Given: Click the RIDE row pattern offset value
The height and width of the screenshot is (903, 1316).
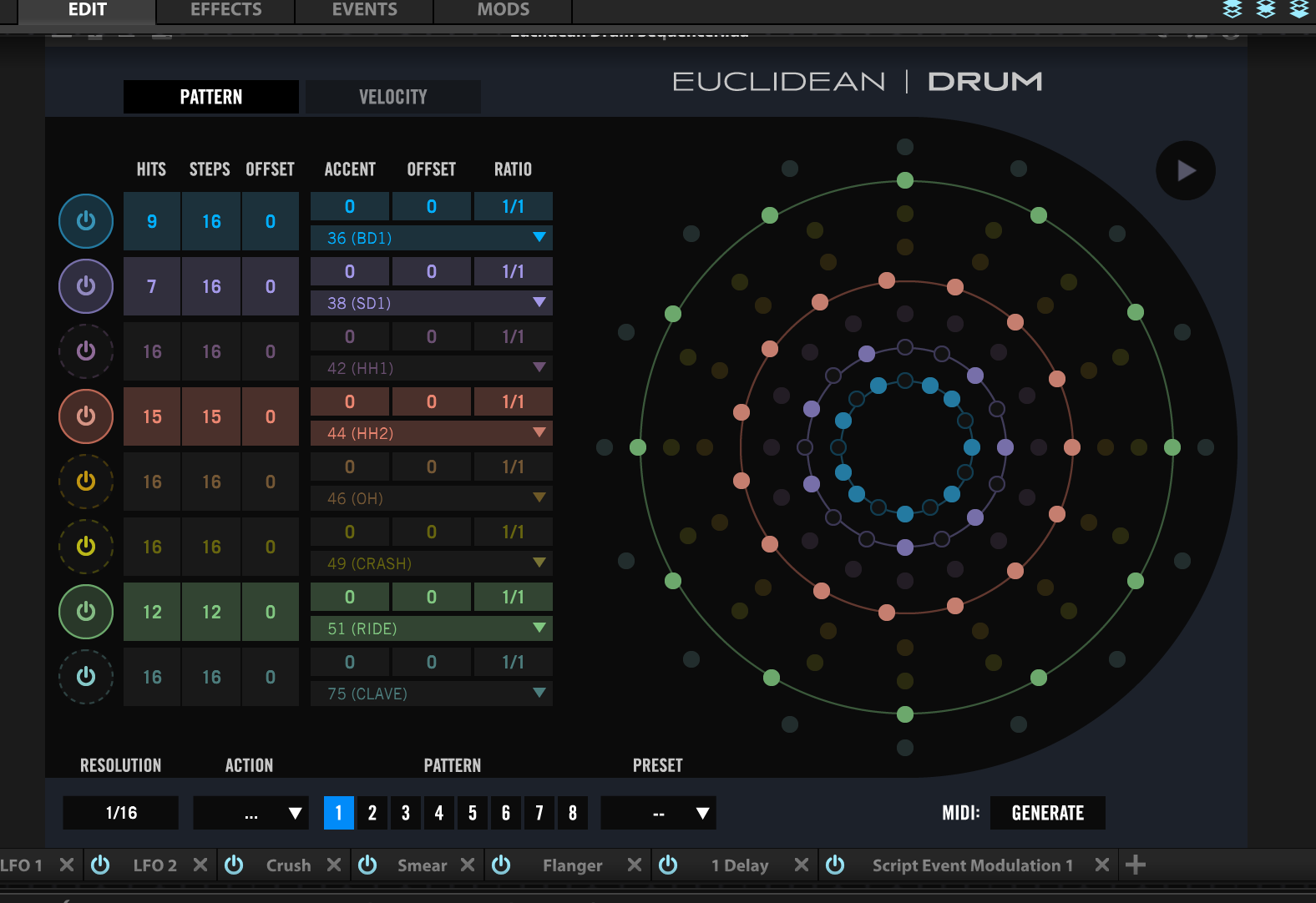Looking at the screenshot, I should click(271, 612).
